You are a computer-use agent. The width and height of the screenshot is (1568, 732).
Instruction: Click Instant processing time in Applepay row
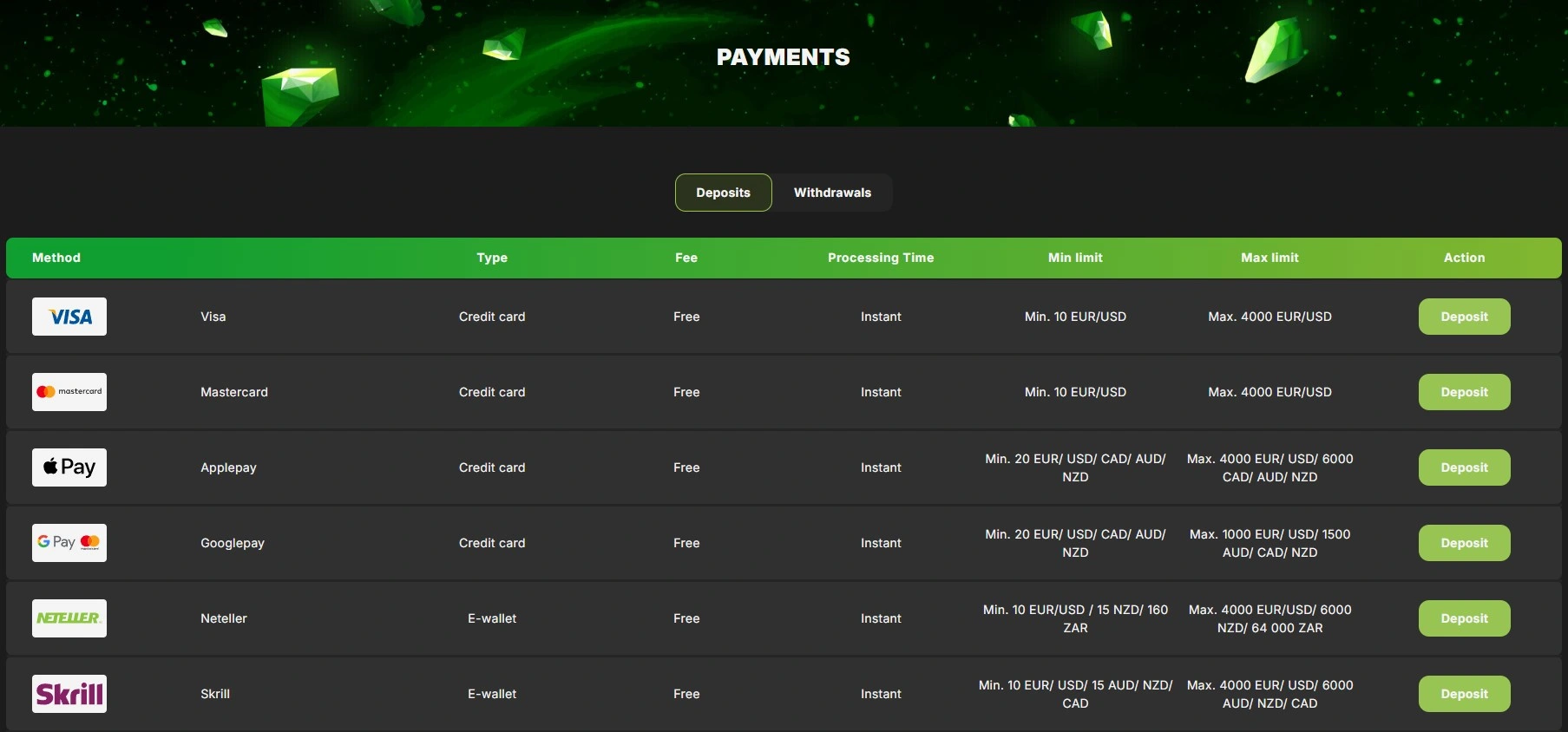(x=881, y=467)
